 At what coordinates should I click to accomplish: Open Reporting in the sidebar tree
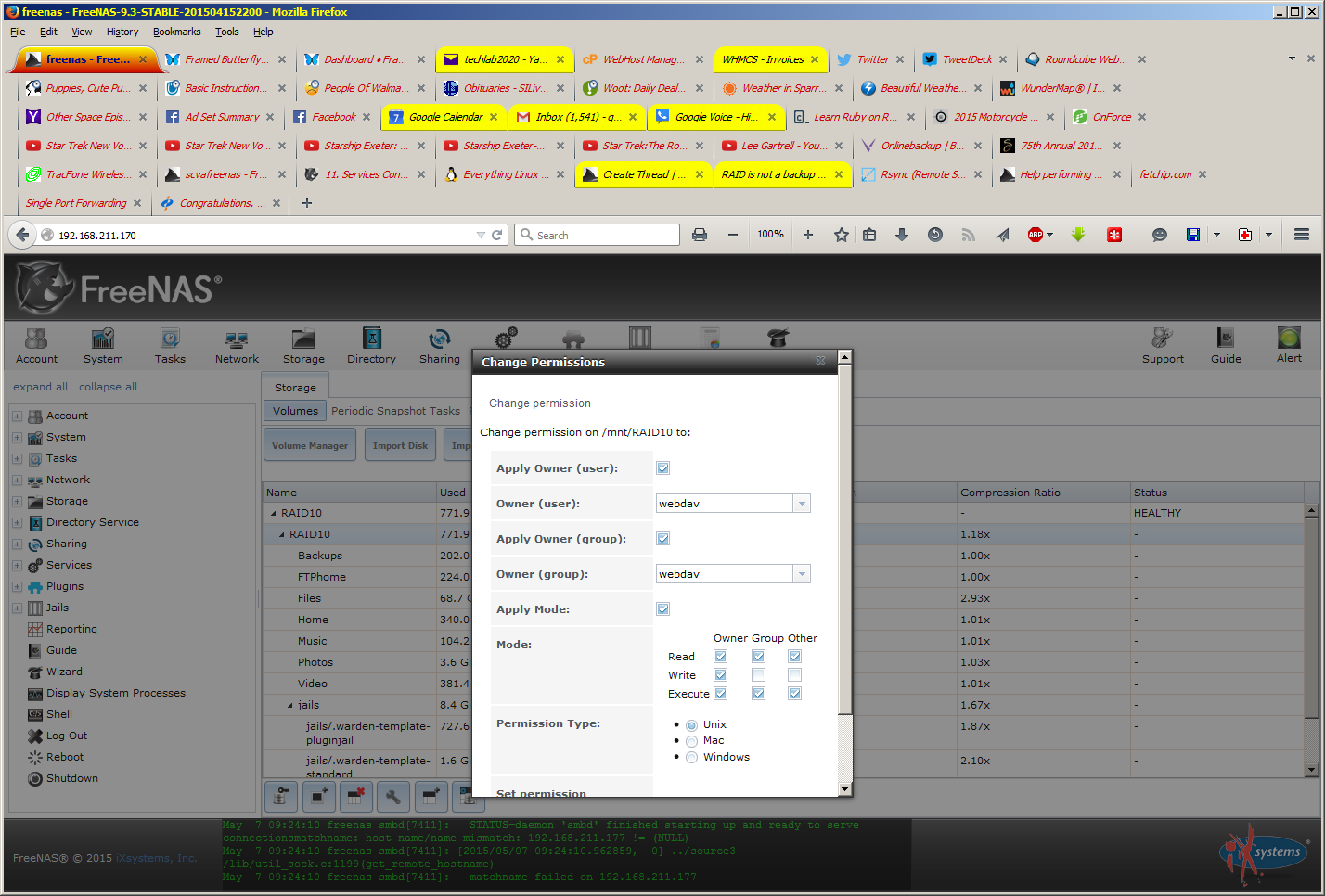click(71, 629)
